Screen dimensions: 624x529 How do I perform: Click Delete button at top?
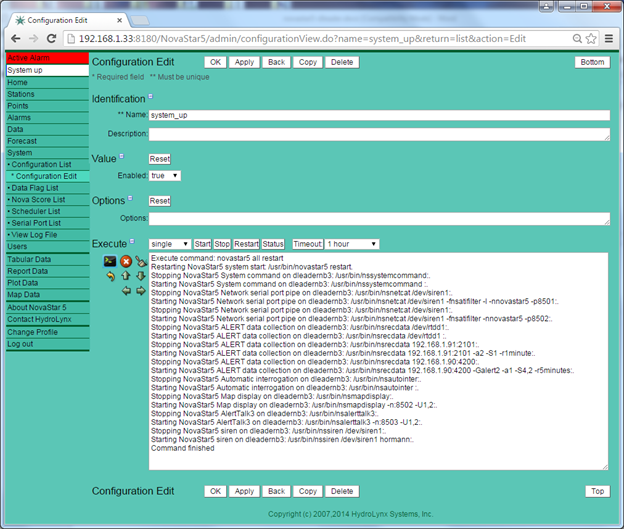342,62
